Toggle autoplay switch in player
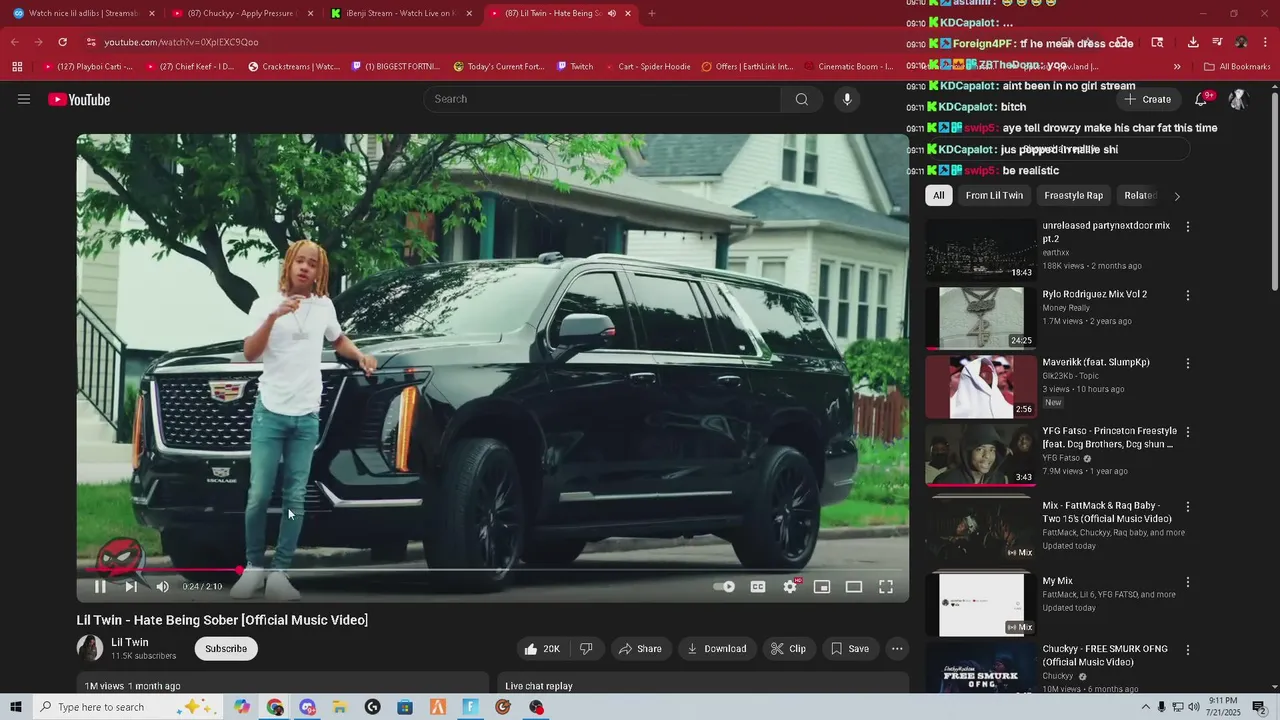Screen dimensions: 1280x720 [x=724, y=587]
